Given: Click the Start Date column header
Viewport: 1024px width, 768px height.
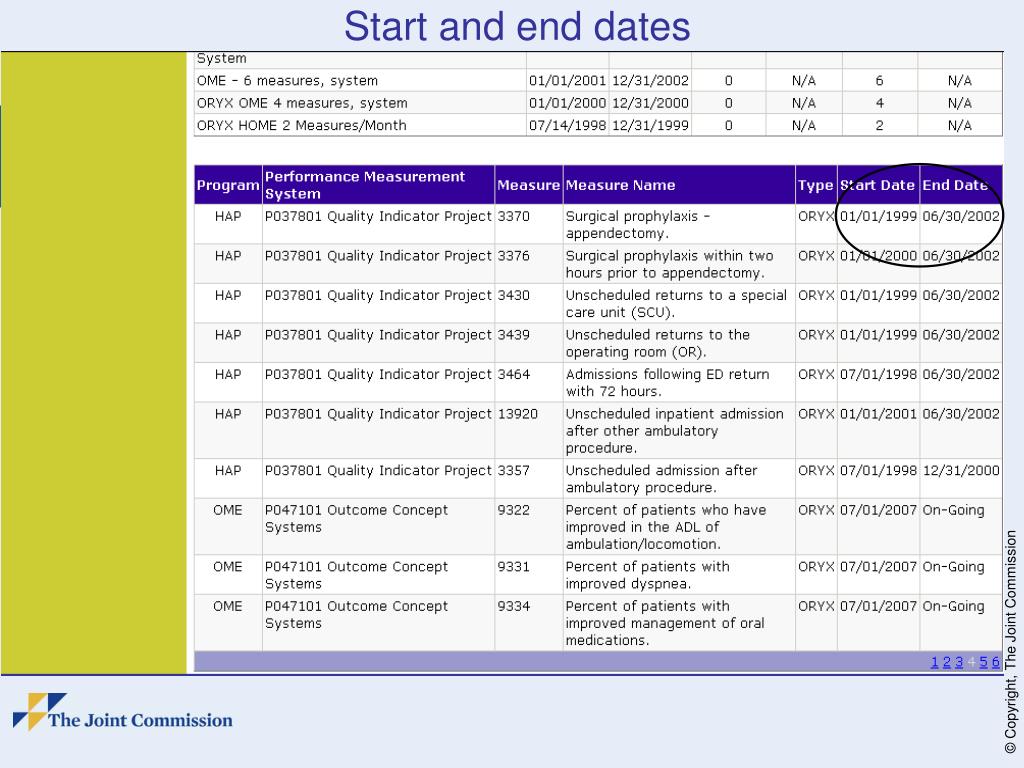Looking at the screenshot, I should [x=878, y=185].
